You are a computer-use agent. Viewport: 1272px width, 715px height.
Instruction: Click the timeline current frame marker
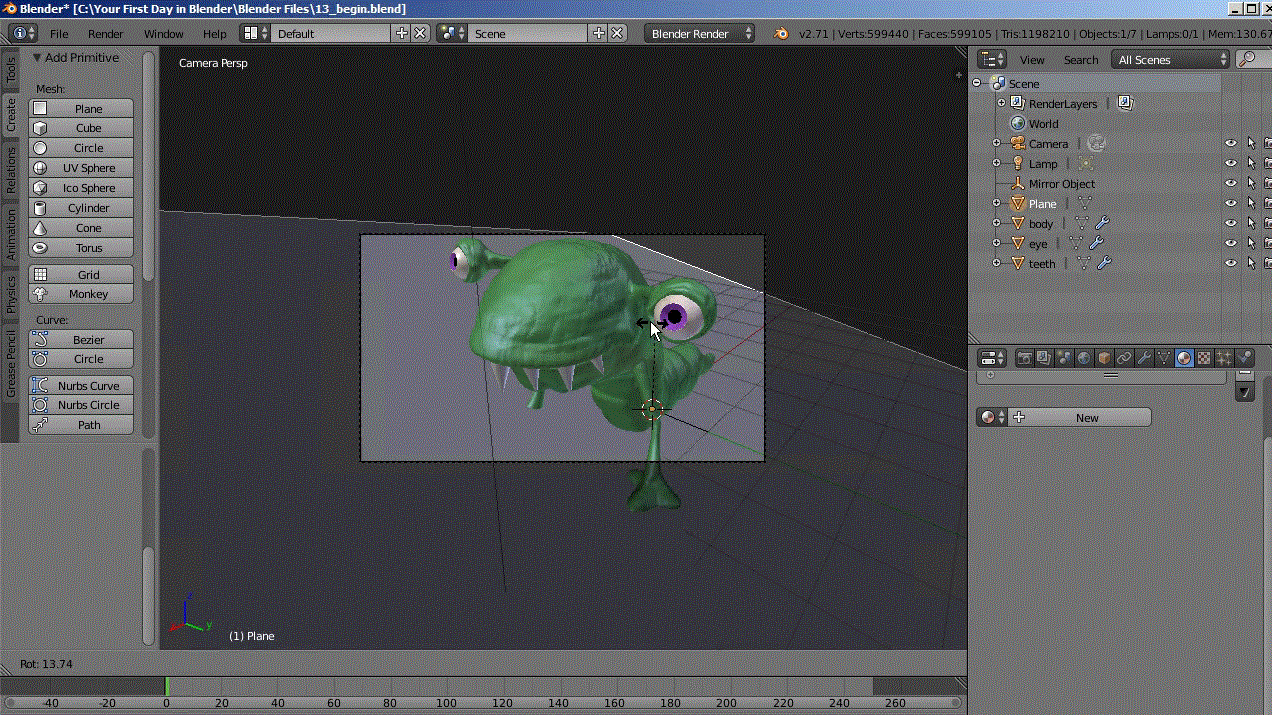[x=166, y=686]
